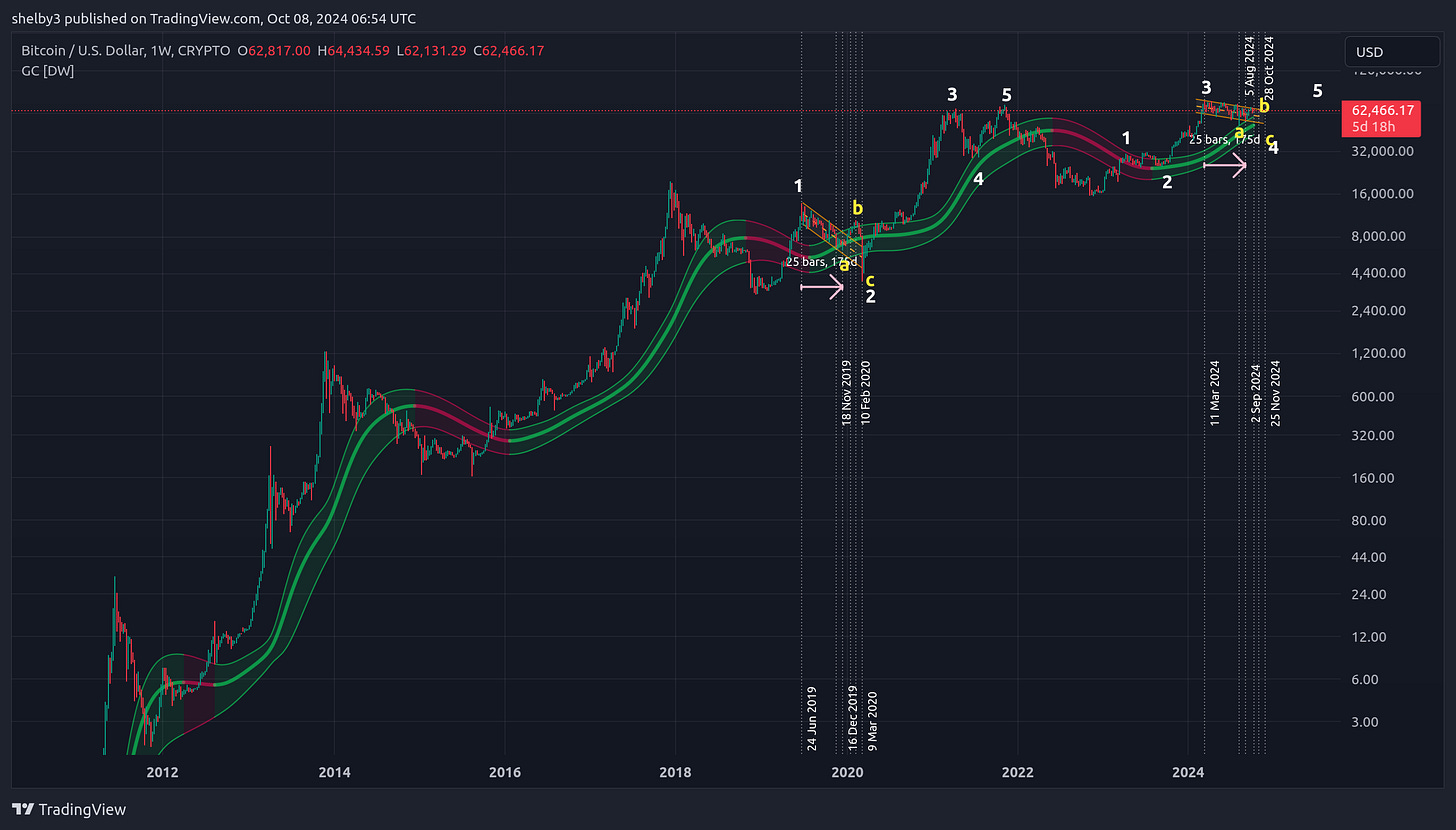The height and width of the screenshot is (830, 1456).
Task: Click the 2016 label on time axis
Action: tap(505, 772)
